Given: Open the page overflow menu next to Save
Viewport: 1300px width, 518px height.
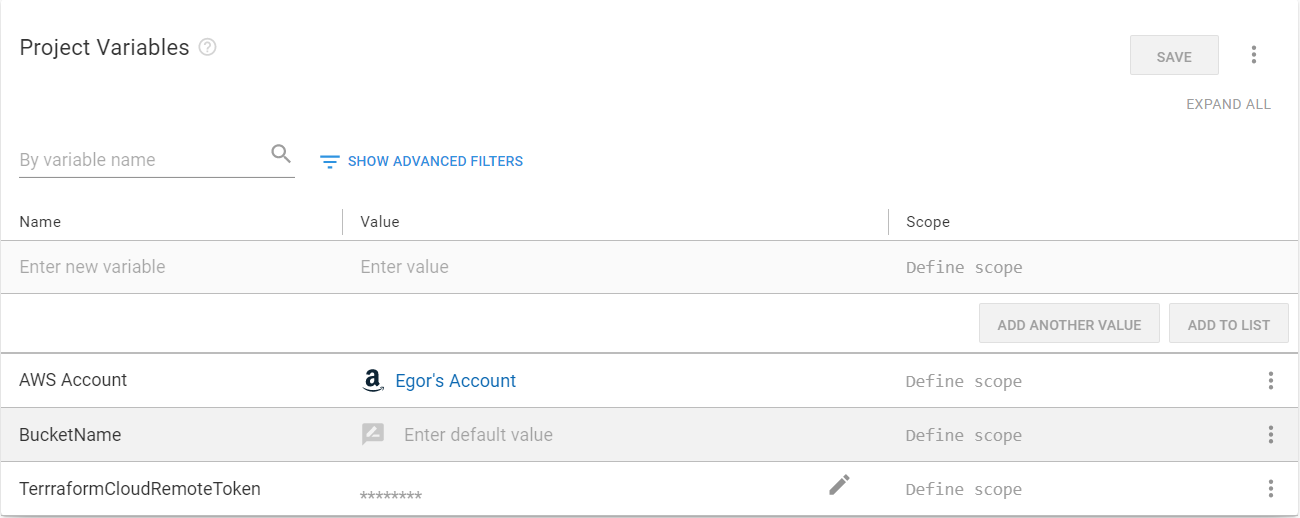Looking at the screenshot, I should coord(1254,55).
